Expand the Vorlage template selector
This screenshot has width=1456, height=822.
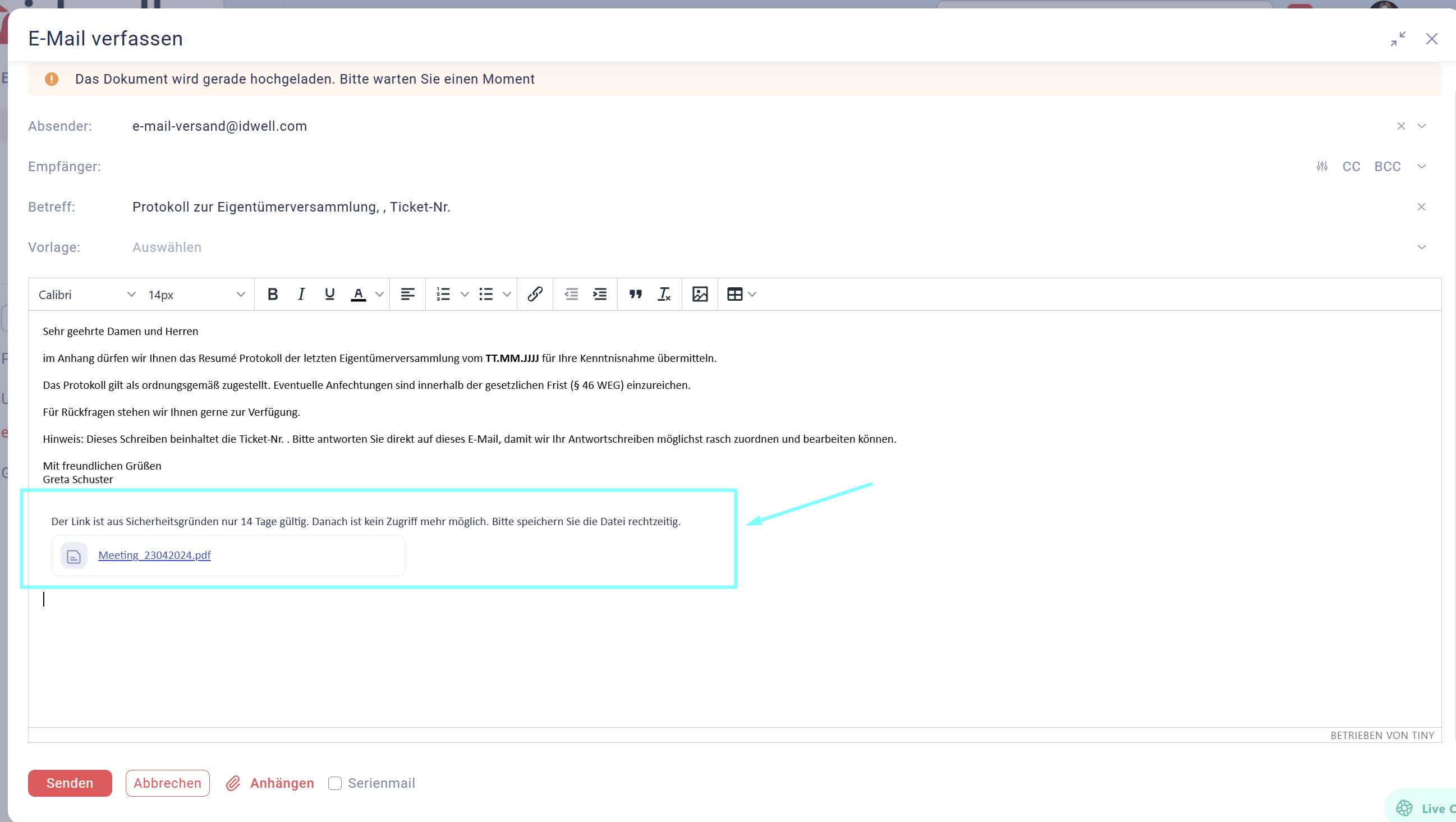pyautogui.click(x=1421, y=247)
